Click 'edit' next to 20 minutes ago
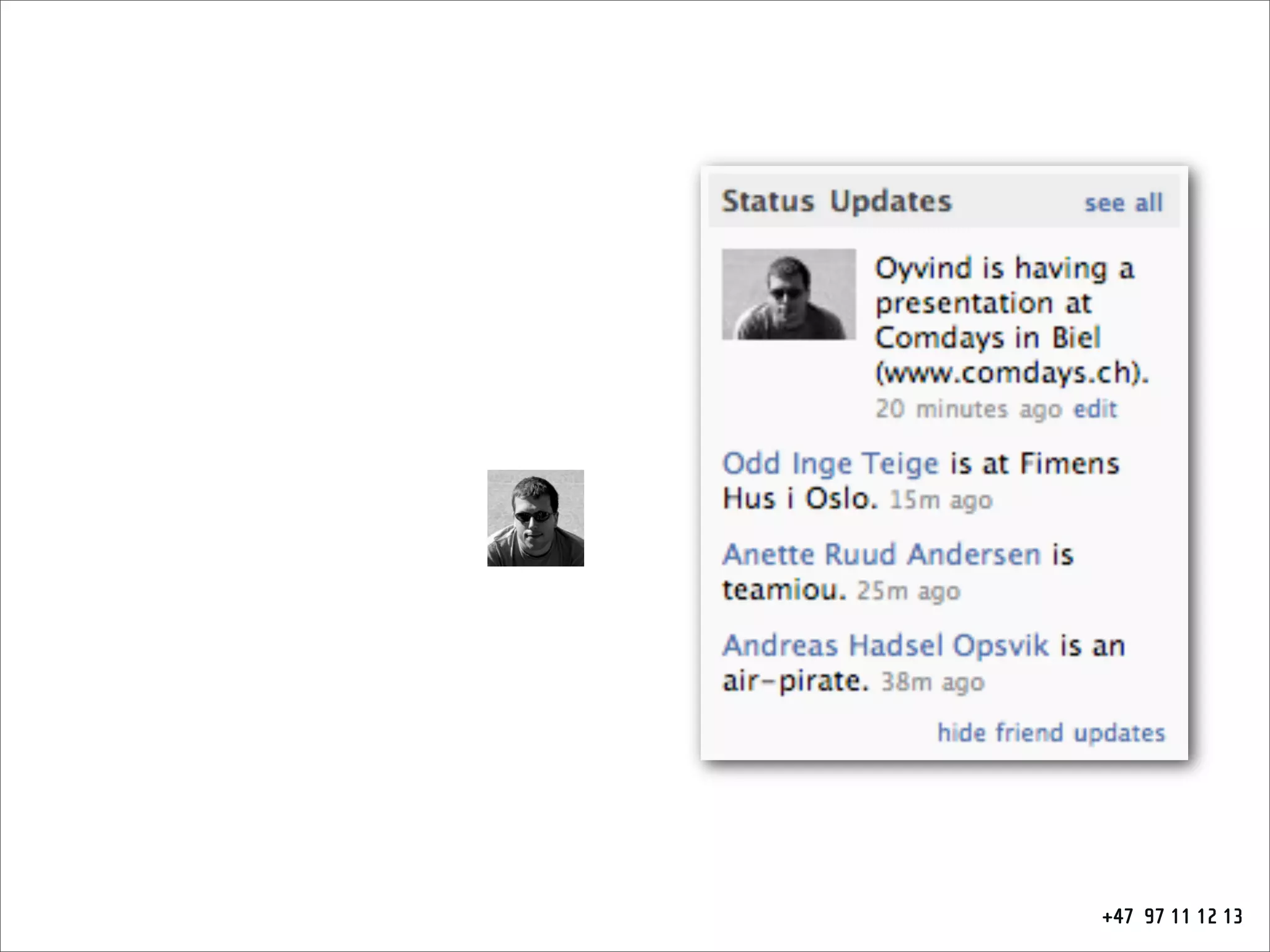The image size is (1270, 952). pos(1095,409)
